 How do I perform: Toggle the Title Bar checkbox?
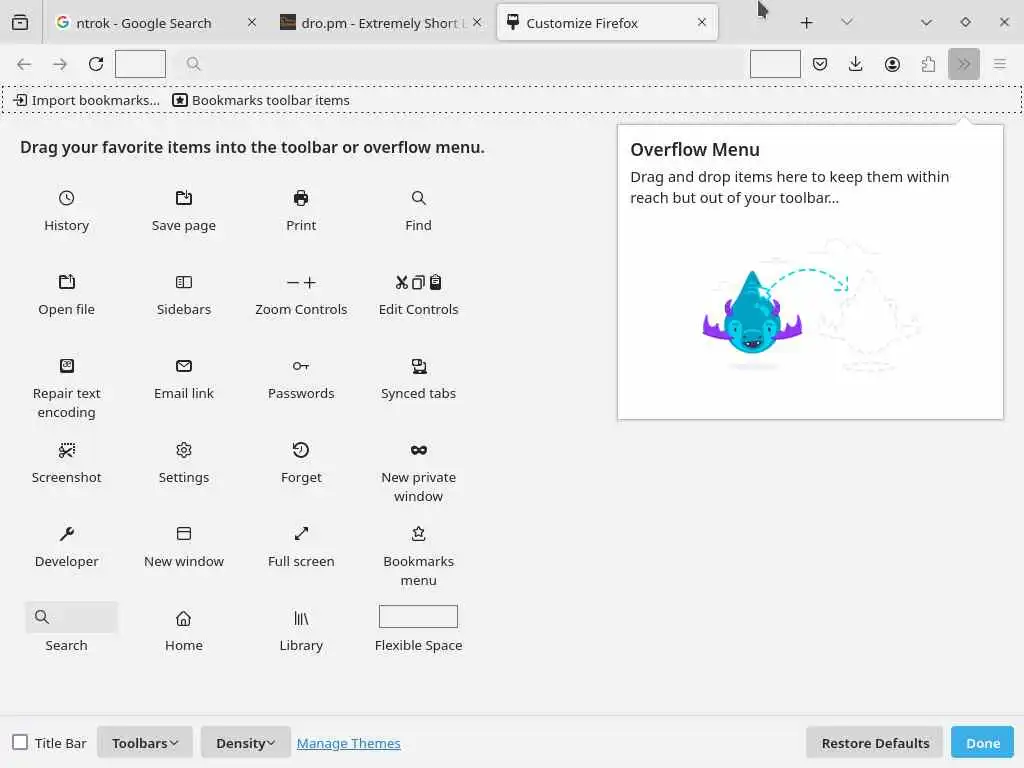[x=20, y=743]
